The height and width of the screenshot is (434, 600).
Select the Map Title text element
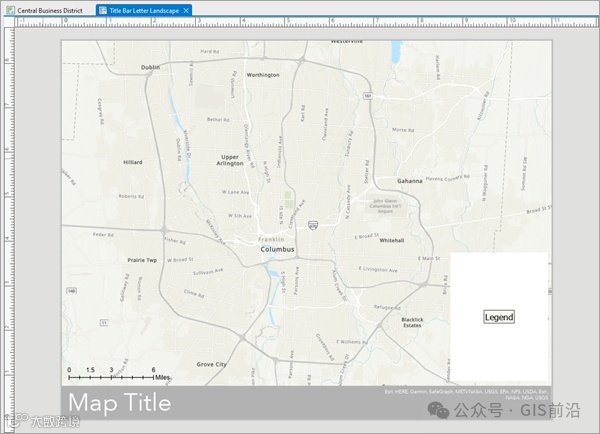pos(119,402)
